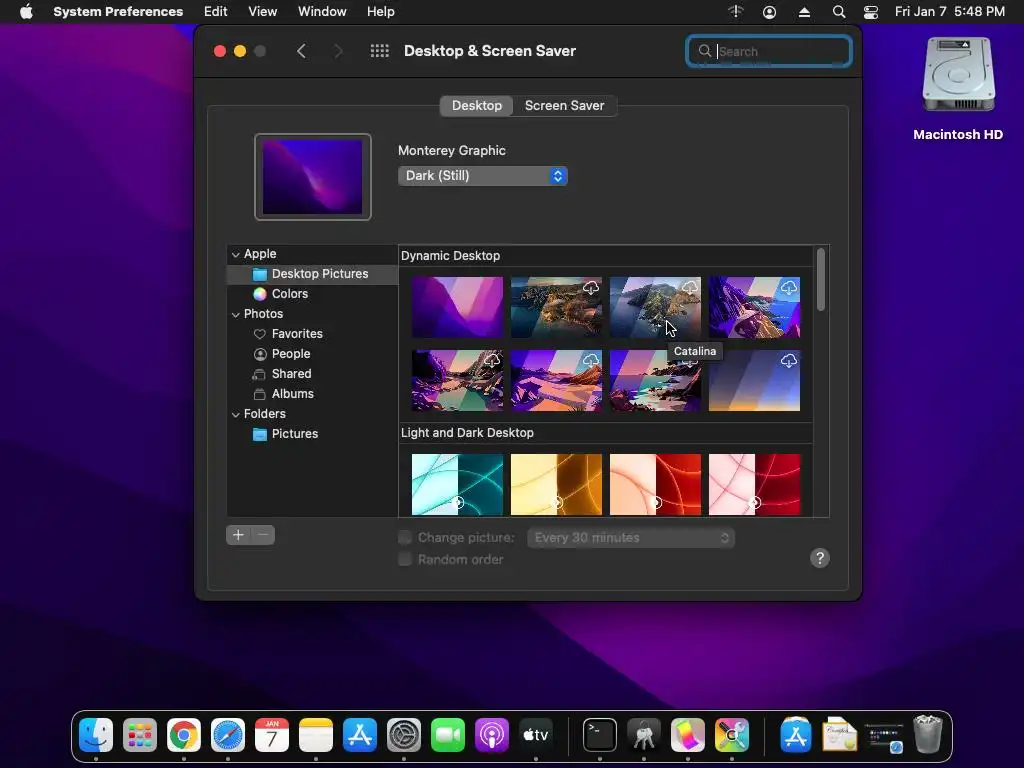1024x768 pixels.
Task: Open Podcasts from the Dock
Action: point(492,735)
